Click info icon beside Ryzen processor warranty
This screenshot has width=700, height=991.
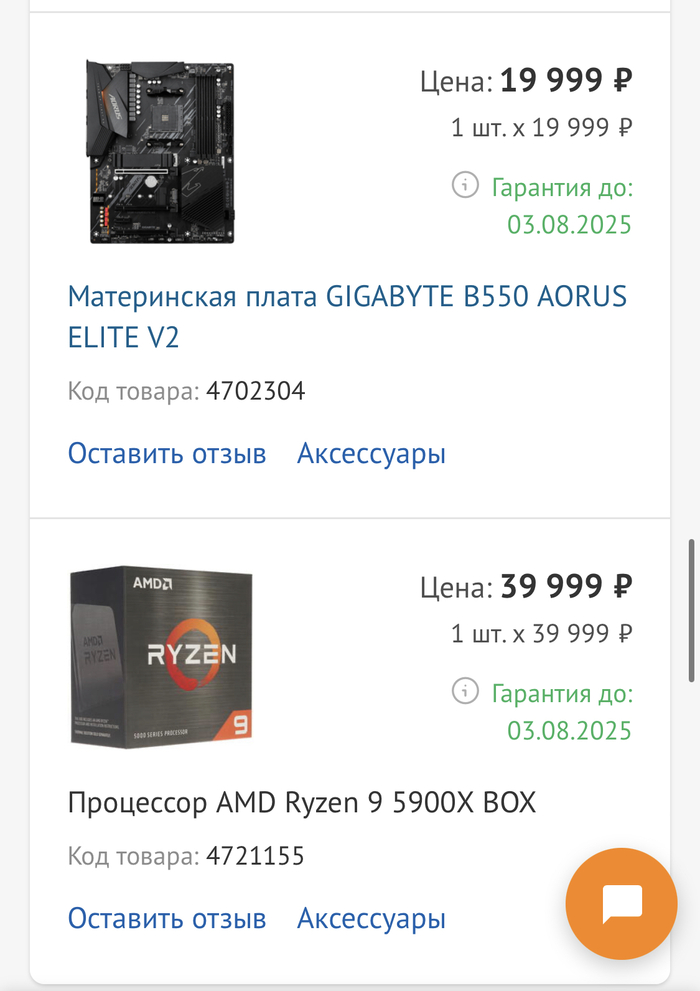pyautogui.click(x=465, y=691)
